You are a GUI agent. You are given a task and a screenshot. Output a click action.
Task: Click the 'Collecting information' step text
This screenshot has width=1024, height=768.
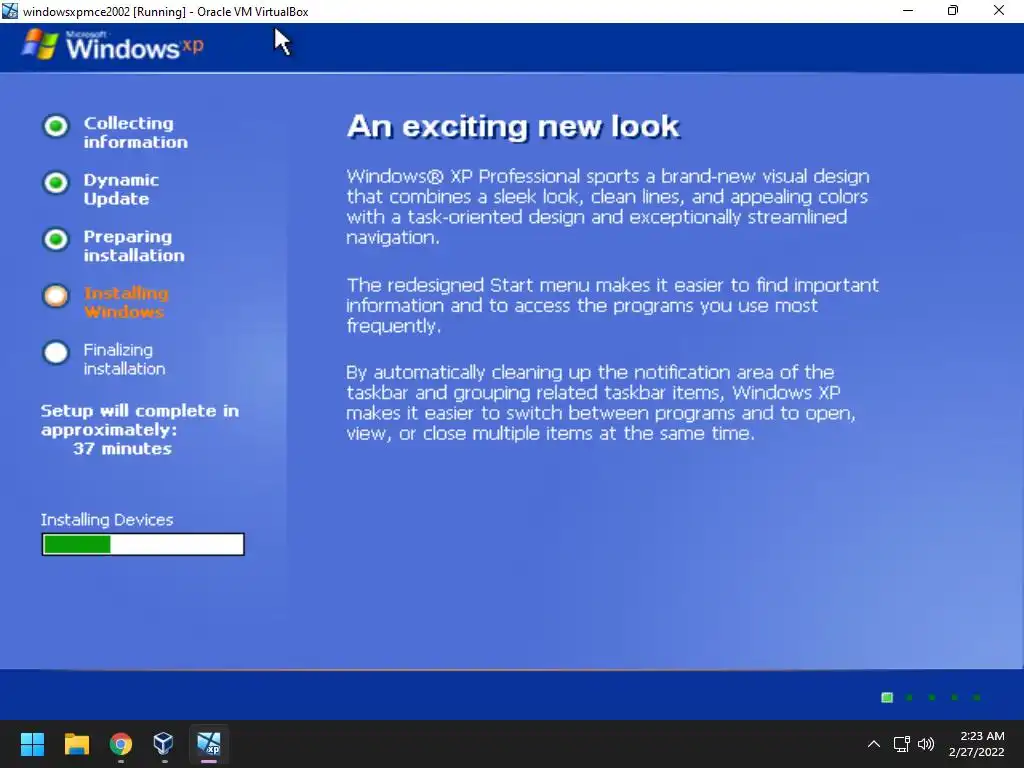(x=135, y=133)
